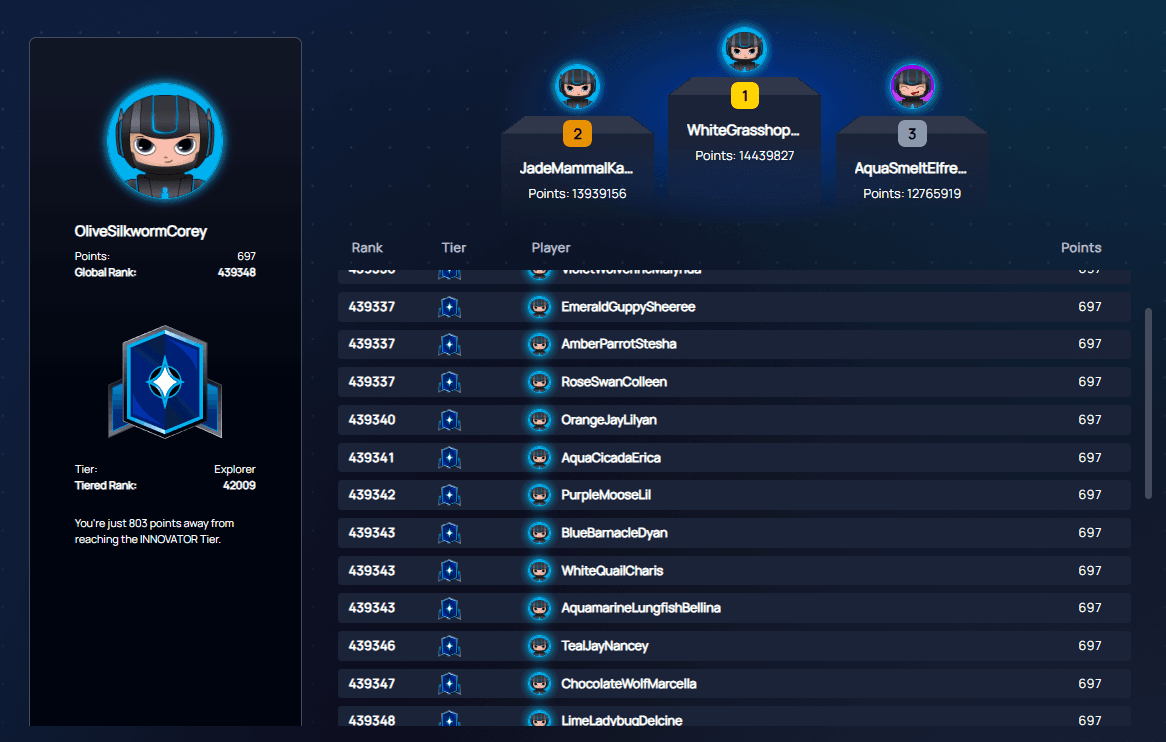This screenshot has height=742, width=1166.
Task: Select the Rank column header
Action: 367,248
